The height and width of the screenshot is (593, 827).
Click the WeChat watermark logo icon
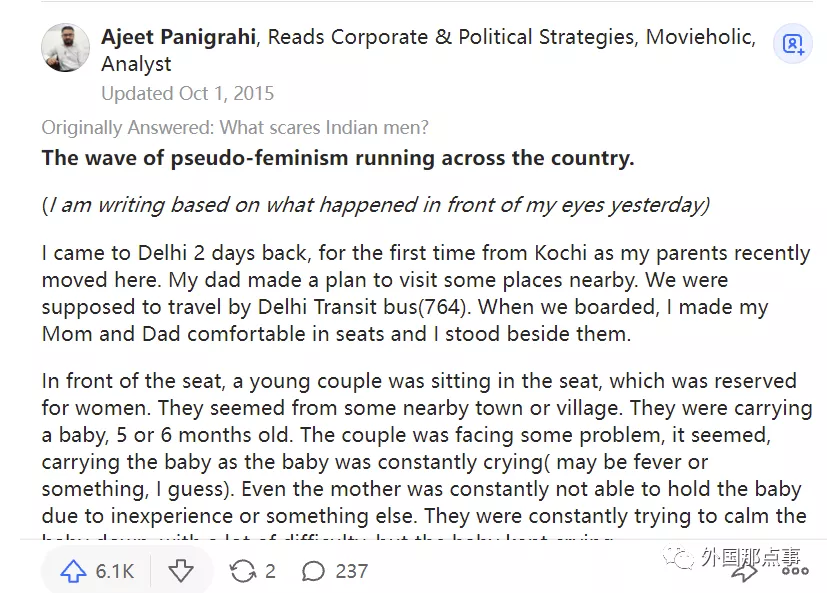(x=681, y=557)
